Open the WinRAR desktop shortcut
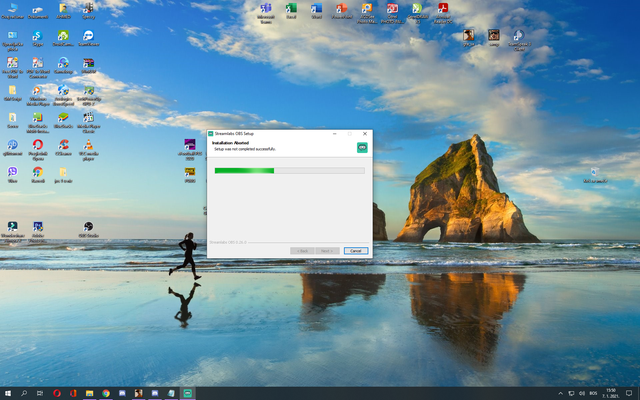Image resolution: width=640 pixels, height=400 pixels. point(89,65)
